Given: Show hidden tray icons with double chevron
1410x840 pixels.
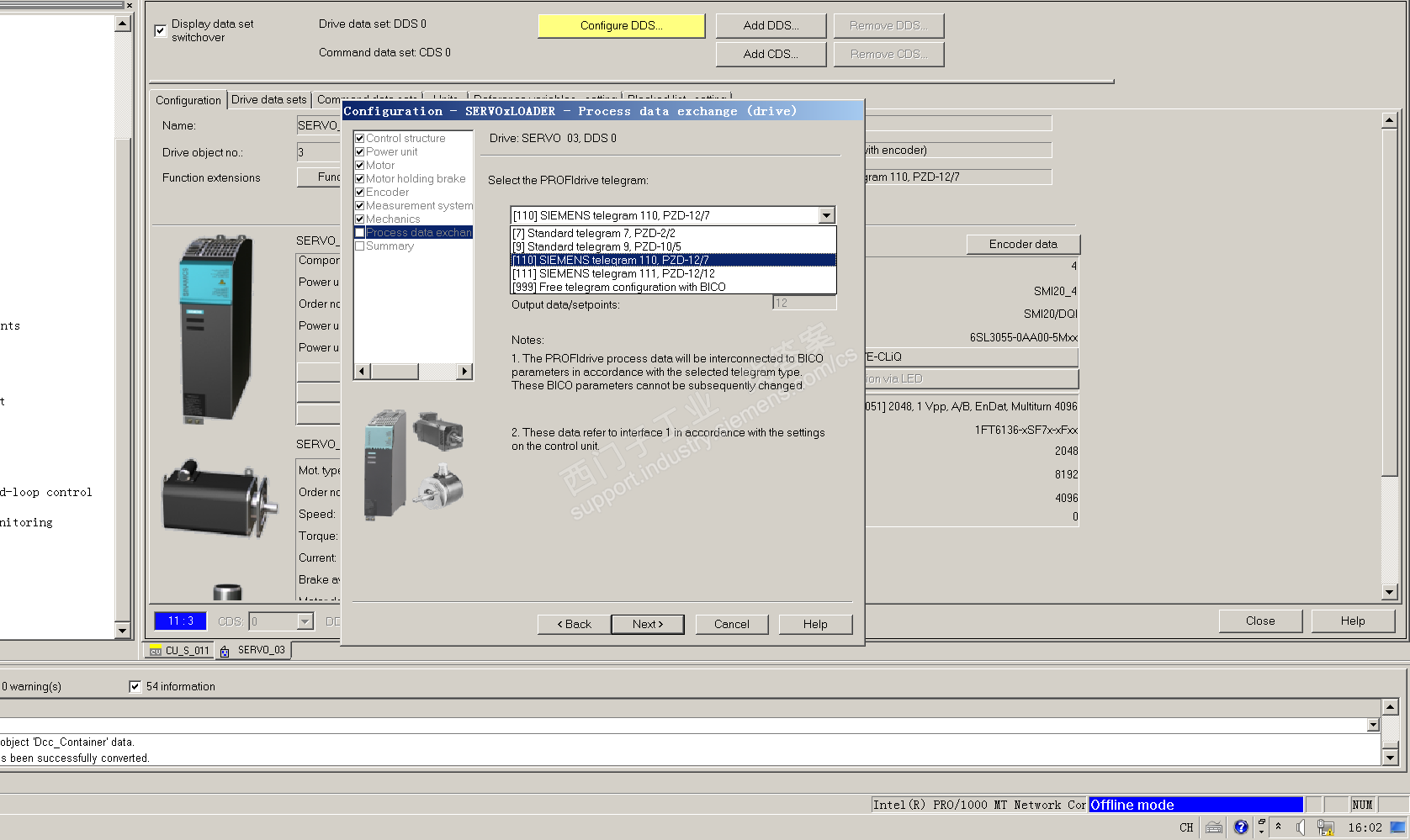Looking at the screenshot, I should tap(1279, 826).
